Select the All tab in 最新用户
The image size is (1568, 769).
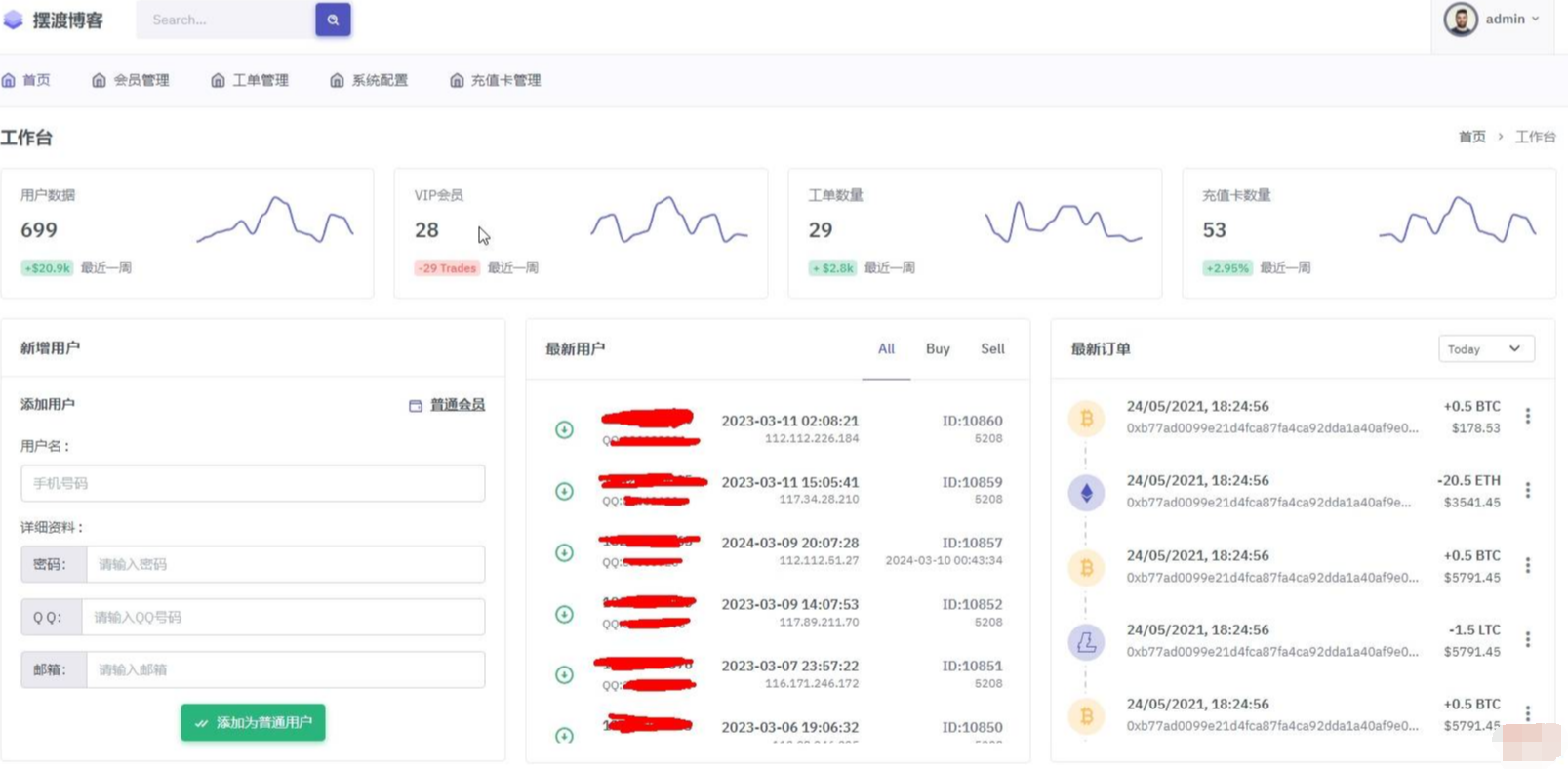(x=886, y=348)
